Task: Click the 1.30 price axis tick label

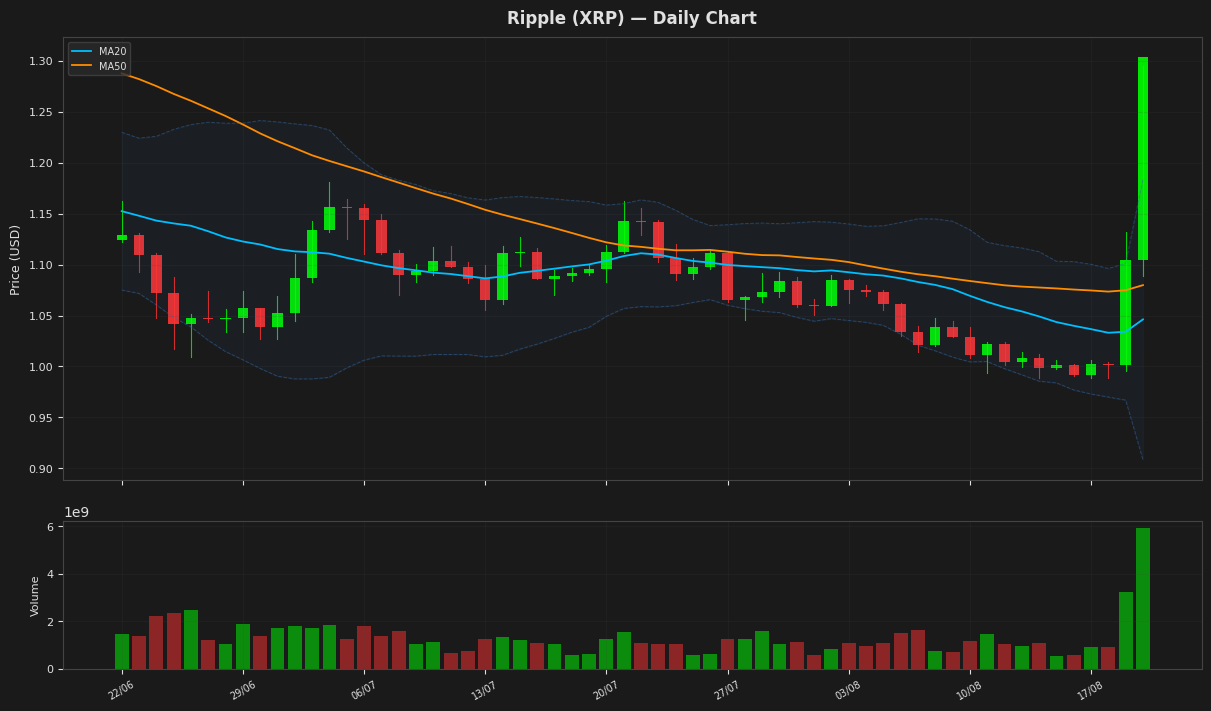Action: click(x=41, y=62)
